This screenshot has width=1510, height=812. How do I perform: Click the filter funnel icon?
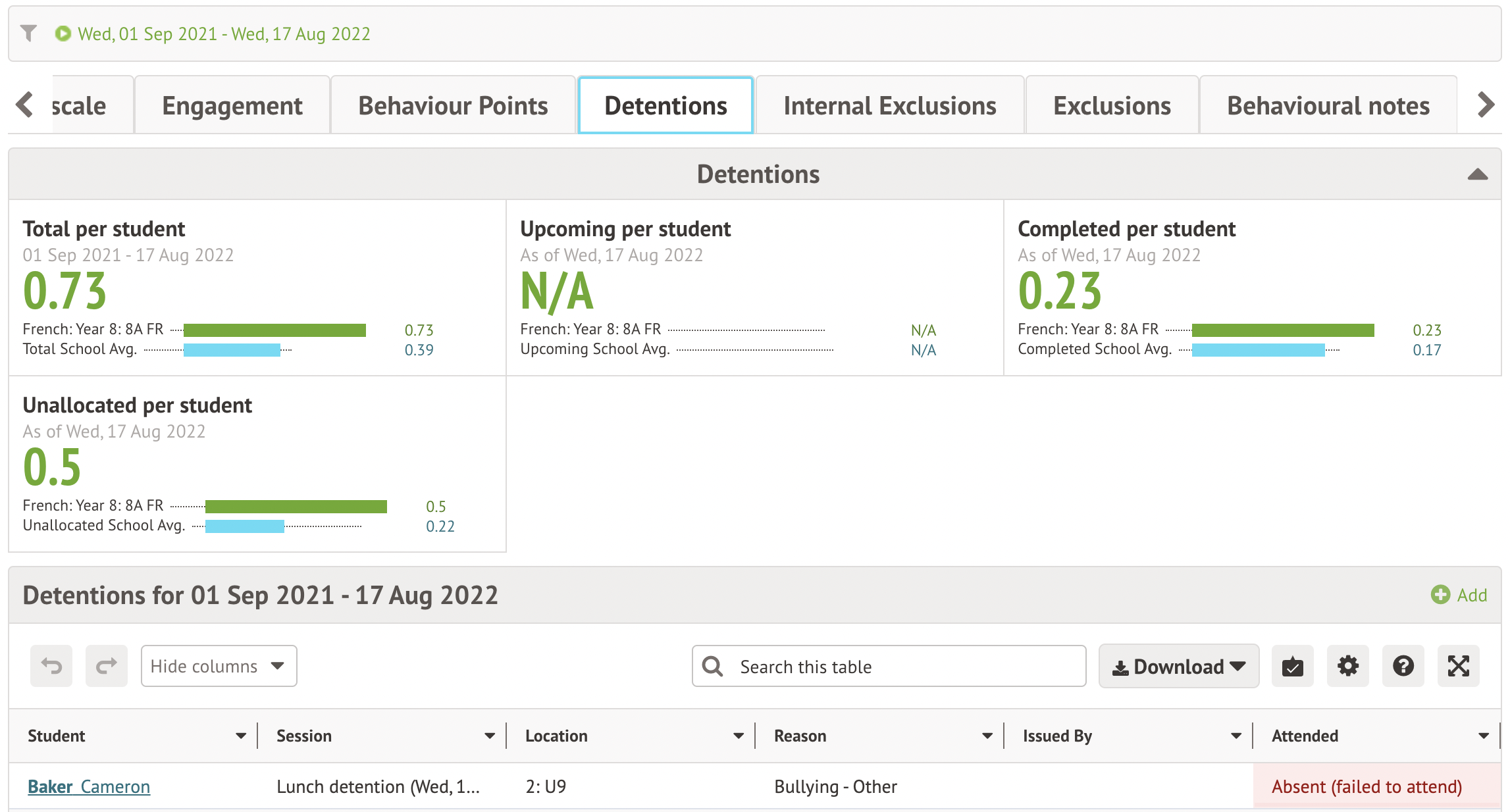point(28,33)
